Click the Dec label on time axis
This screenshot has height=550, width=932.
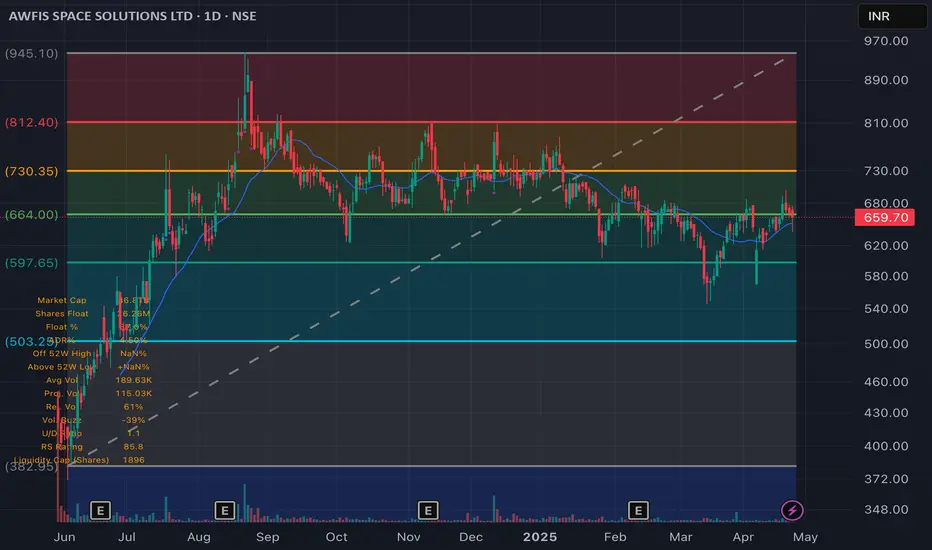(471, 537)
